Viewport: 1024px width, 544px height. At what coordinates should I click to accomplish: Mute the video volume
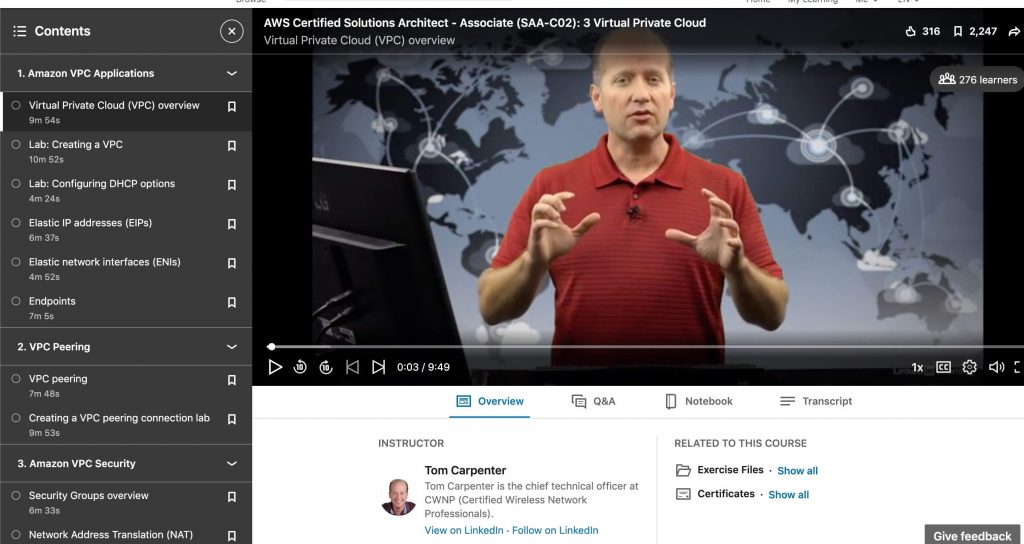996,367
